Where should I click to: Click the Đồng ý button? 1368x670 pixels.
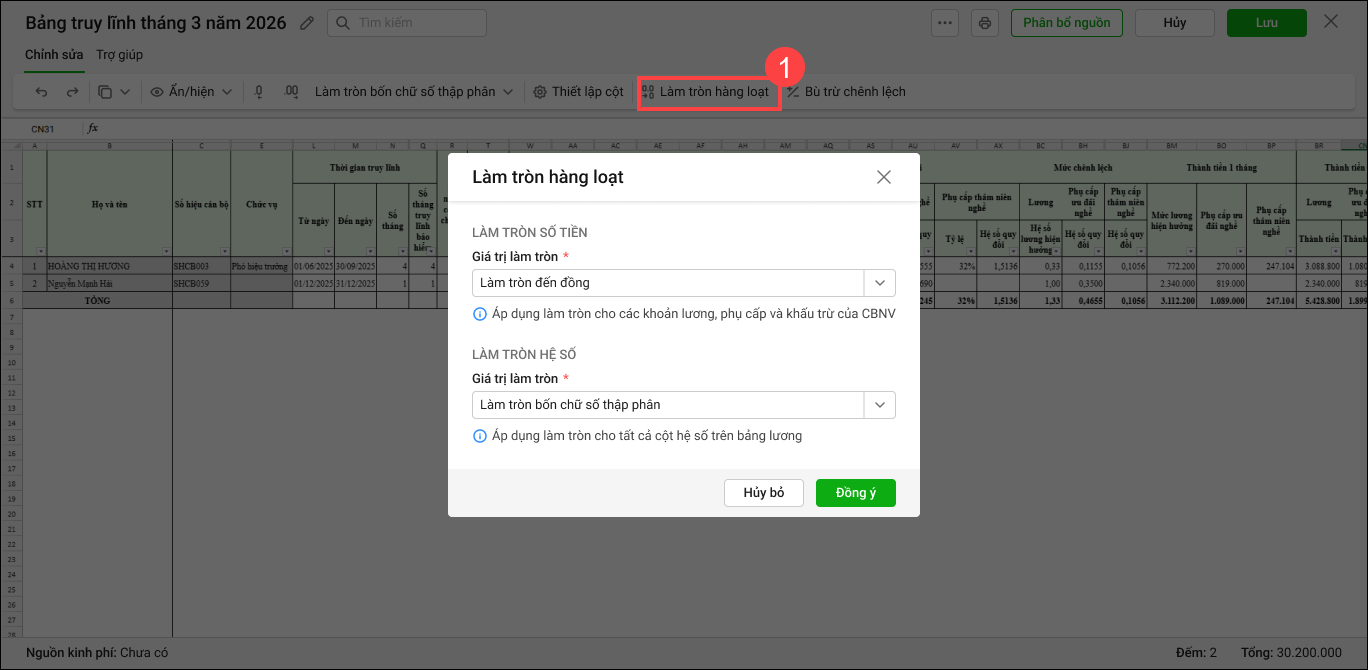click(x=855, y=493)
